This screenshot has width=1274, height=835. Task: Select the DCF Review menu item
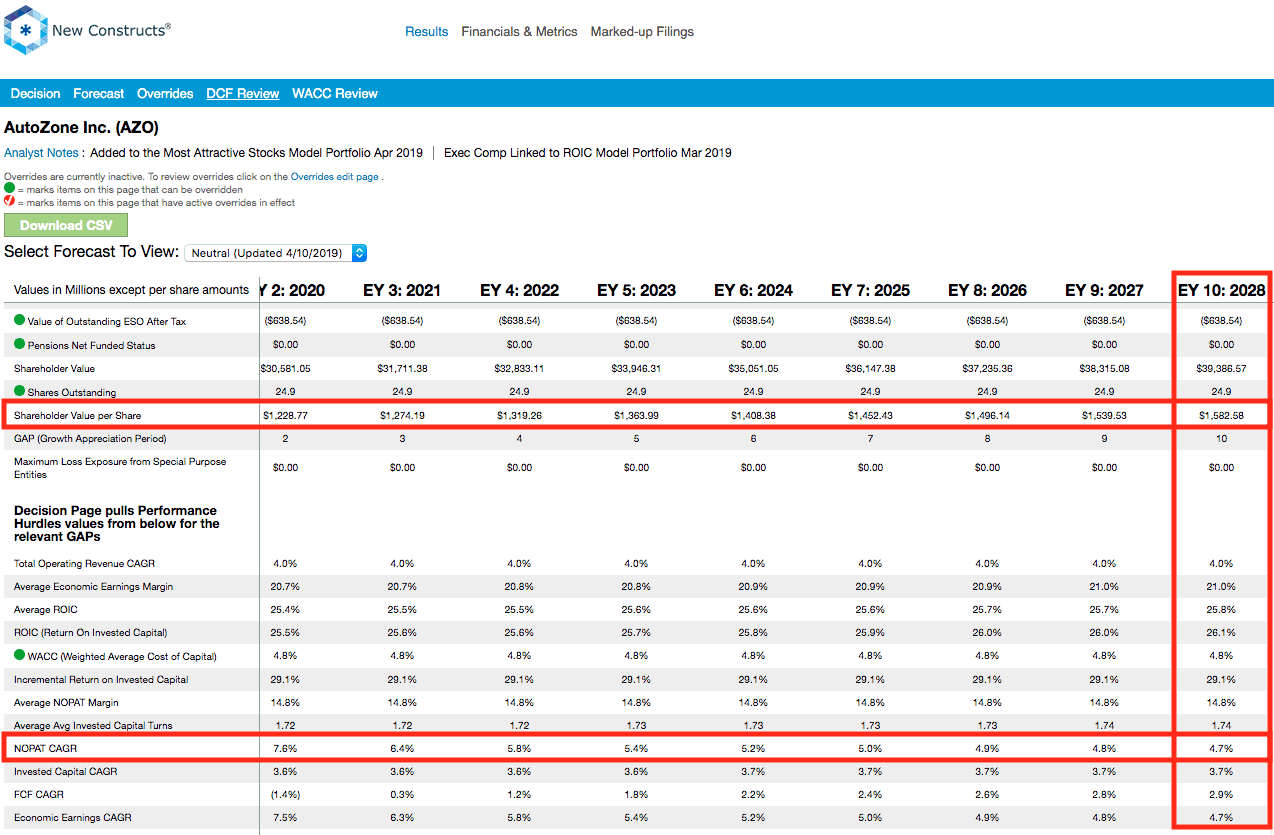(243, 93)
